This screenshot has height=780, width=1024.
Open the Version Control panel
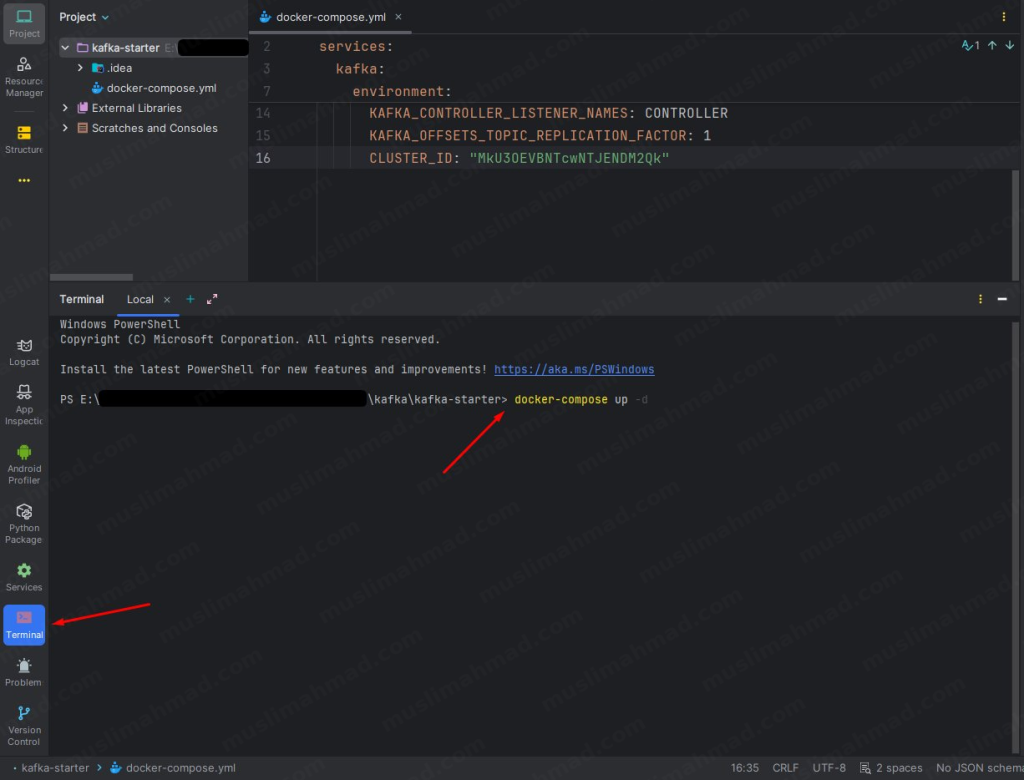[x=23, y=723]
